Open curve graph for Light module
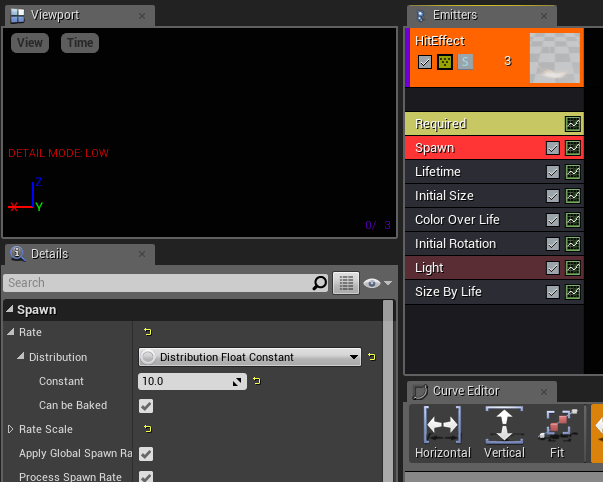 (x=573, y=268)
